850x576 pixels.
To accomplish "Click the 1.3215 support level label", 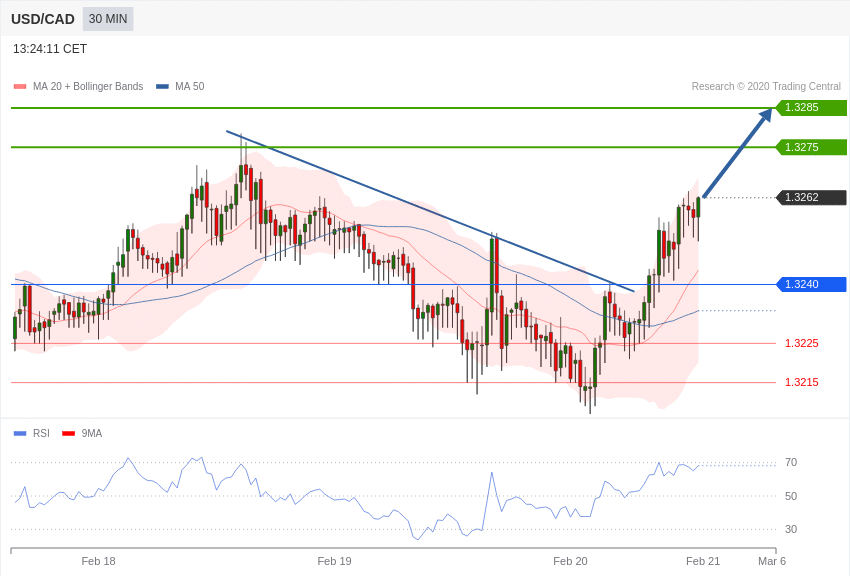I will 802,382.
